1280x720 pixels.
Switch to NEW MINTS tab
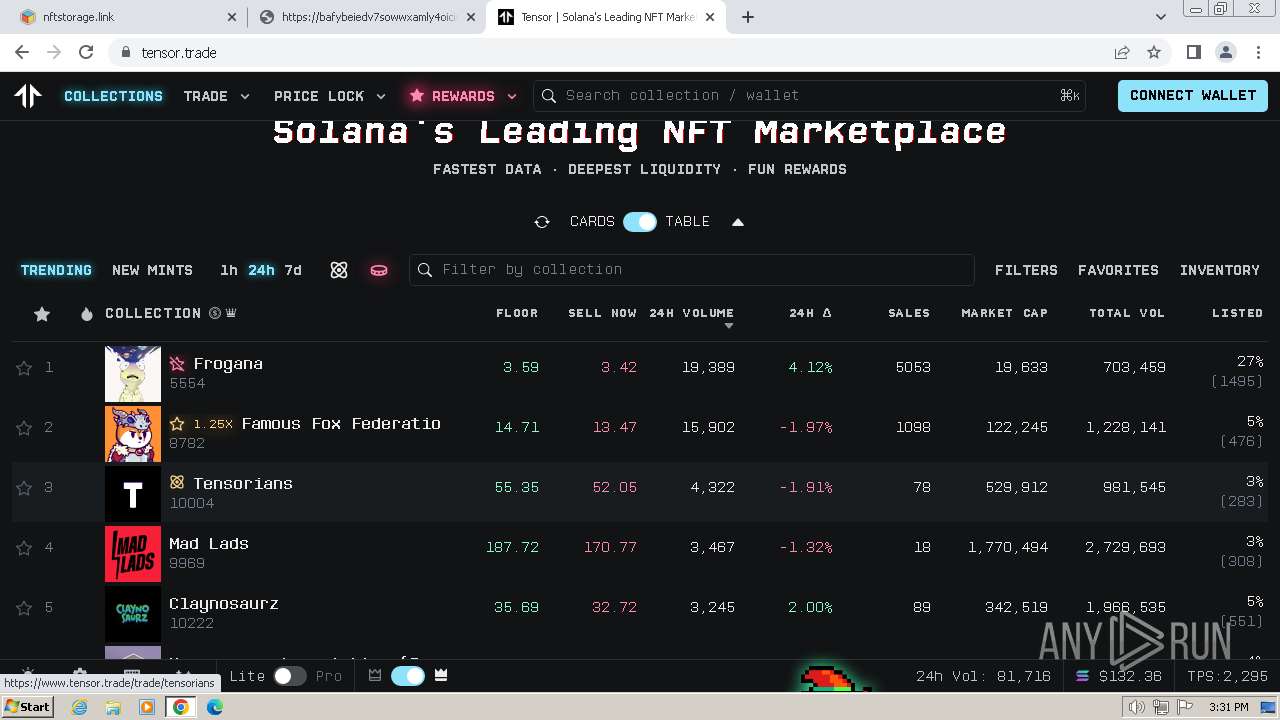(152, 270)
